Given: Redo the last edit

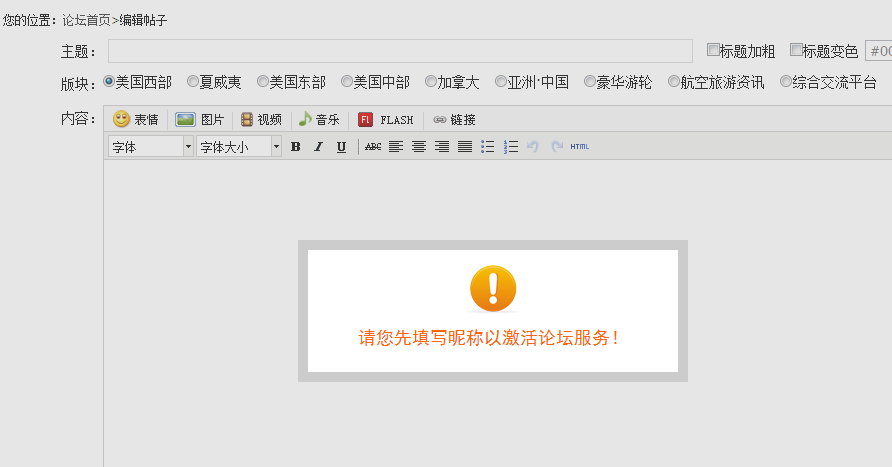Looking at the screenshot, I should [x=557, y=147].
